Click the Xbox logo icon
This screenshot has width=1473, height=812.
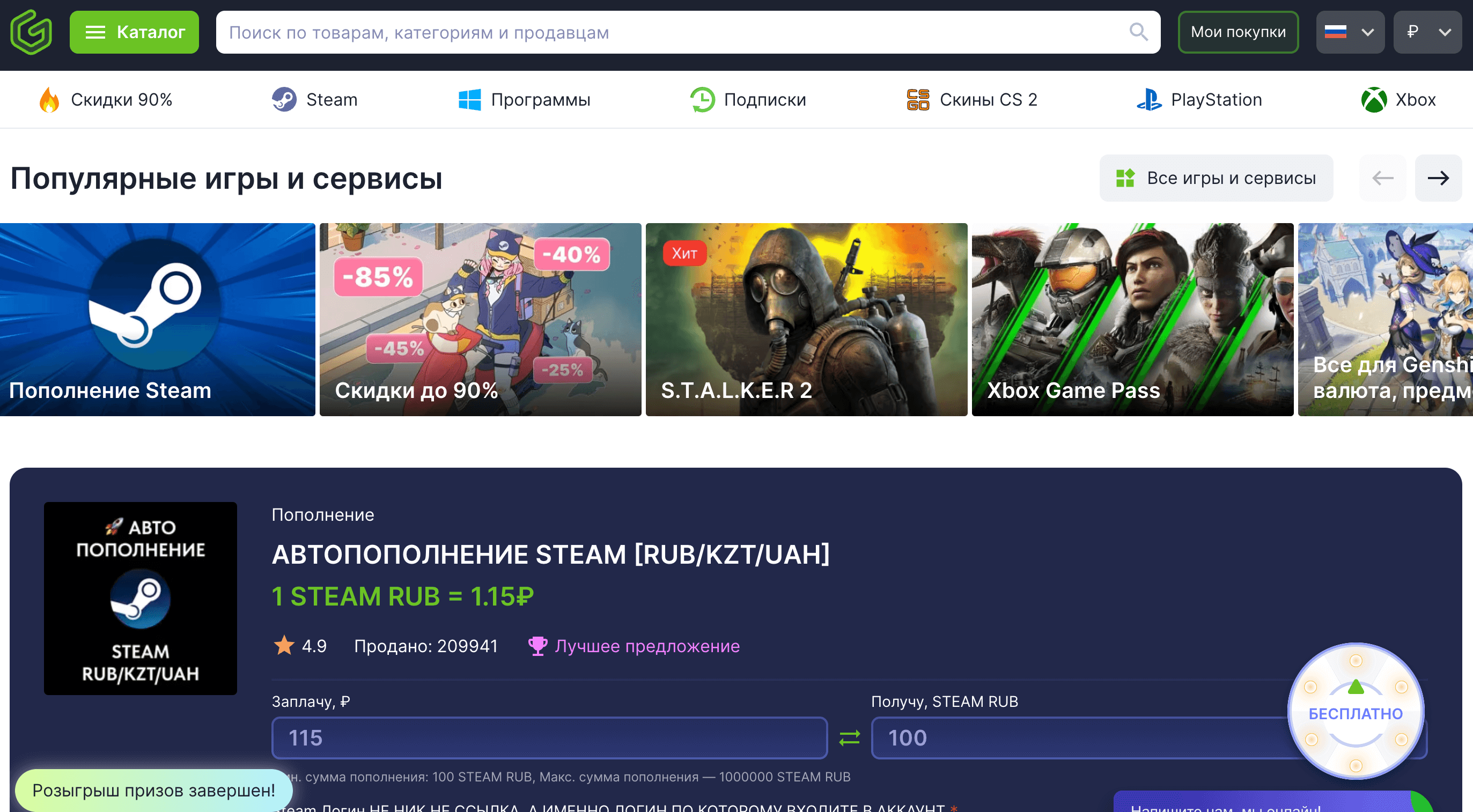(x=1374, y=100)
